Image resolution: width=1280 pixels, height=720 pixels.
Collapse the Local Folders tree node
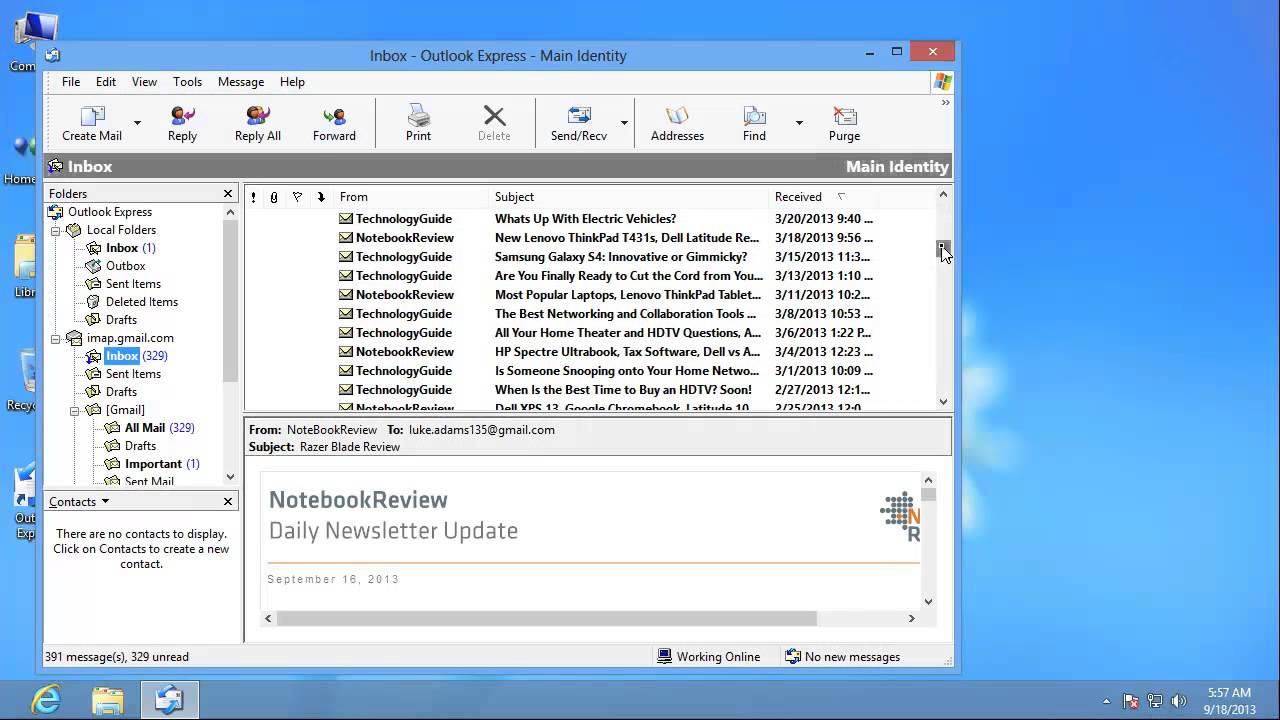[57, 230]
